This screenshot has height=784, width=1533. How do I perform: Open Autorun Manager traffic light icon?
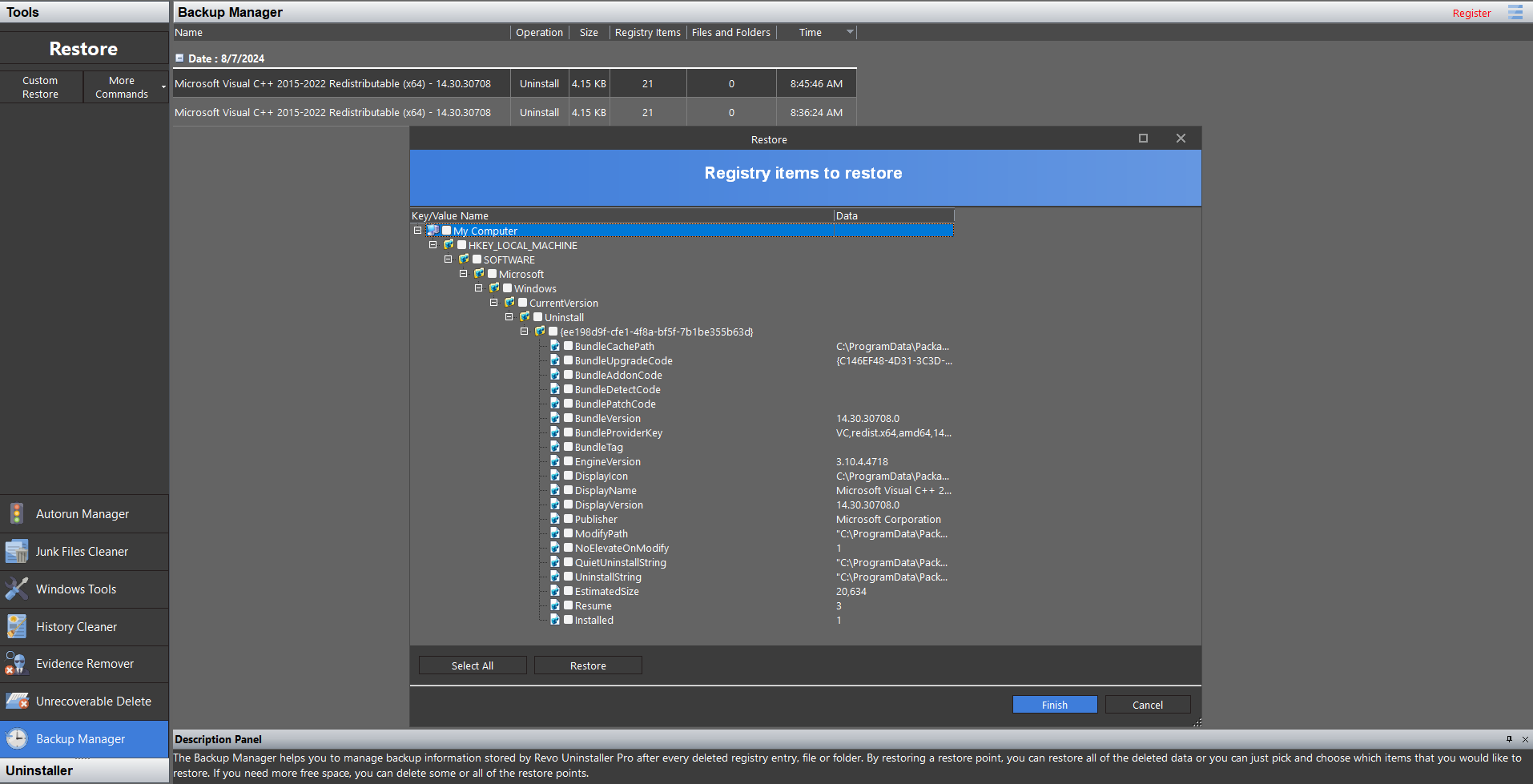click(x=16, y=513)
